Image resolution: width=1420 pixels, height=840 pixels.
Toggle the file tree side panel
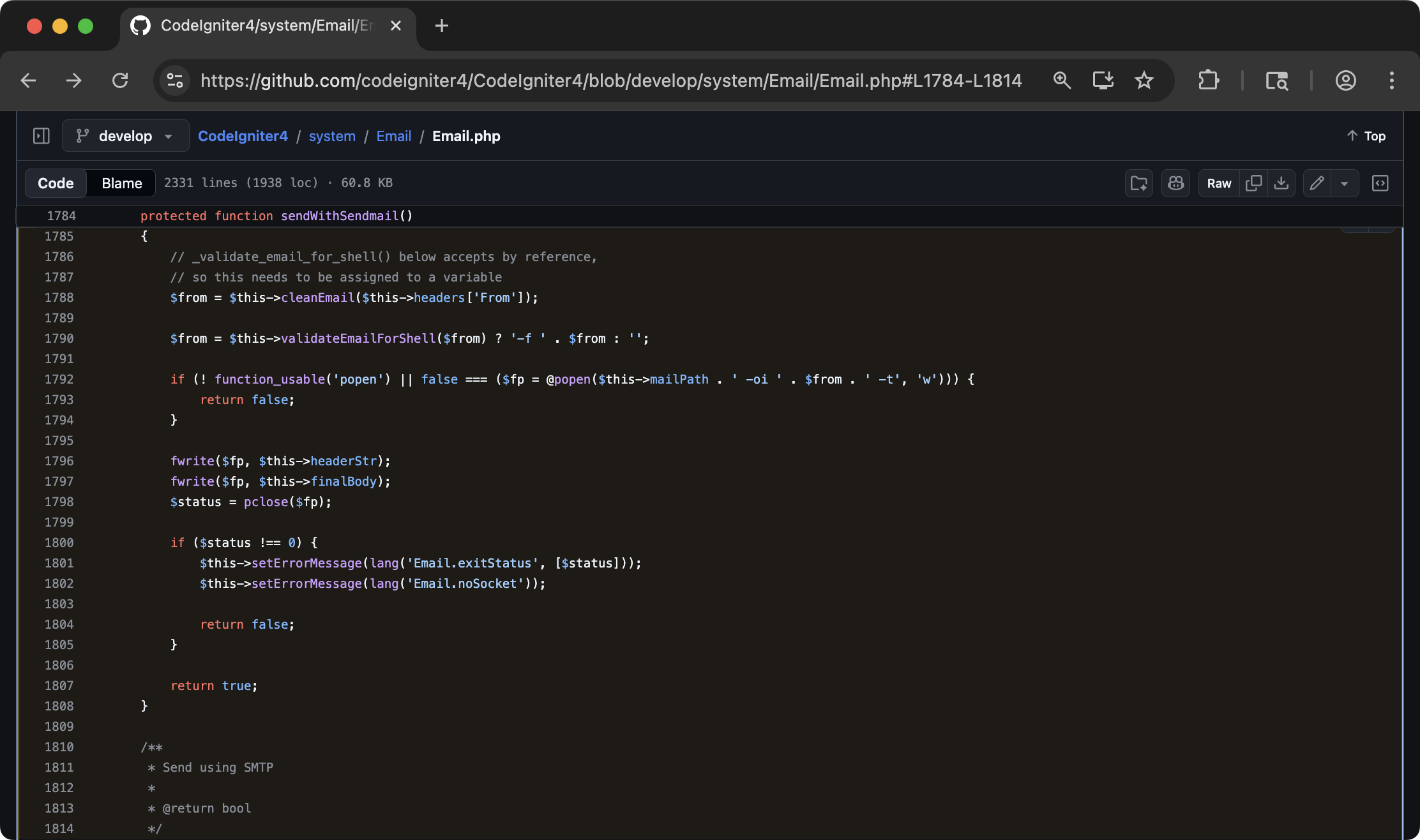point(41,136)
